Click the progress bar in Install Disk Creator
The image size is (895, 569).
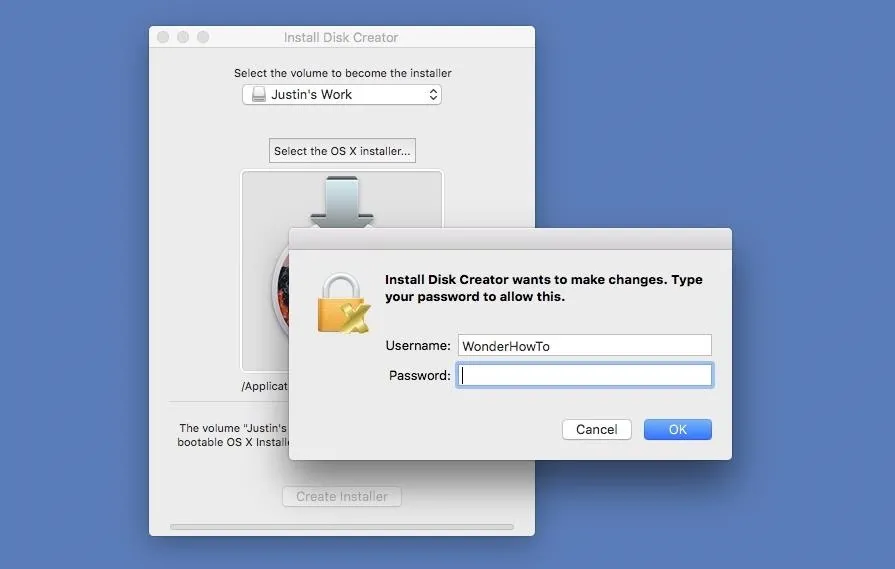342,527
